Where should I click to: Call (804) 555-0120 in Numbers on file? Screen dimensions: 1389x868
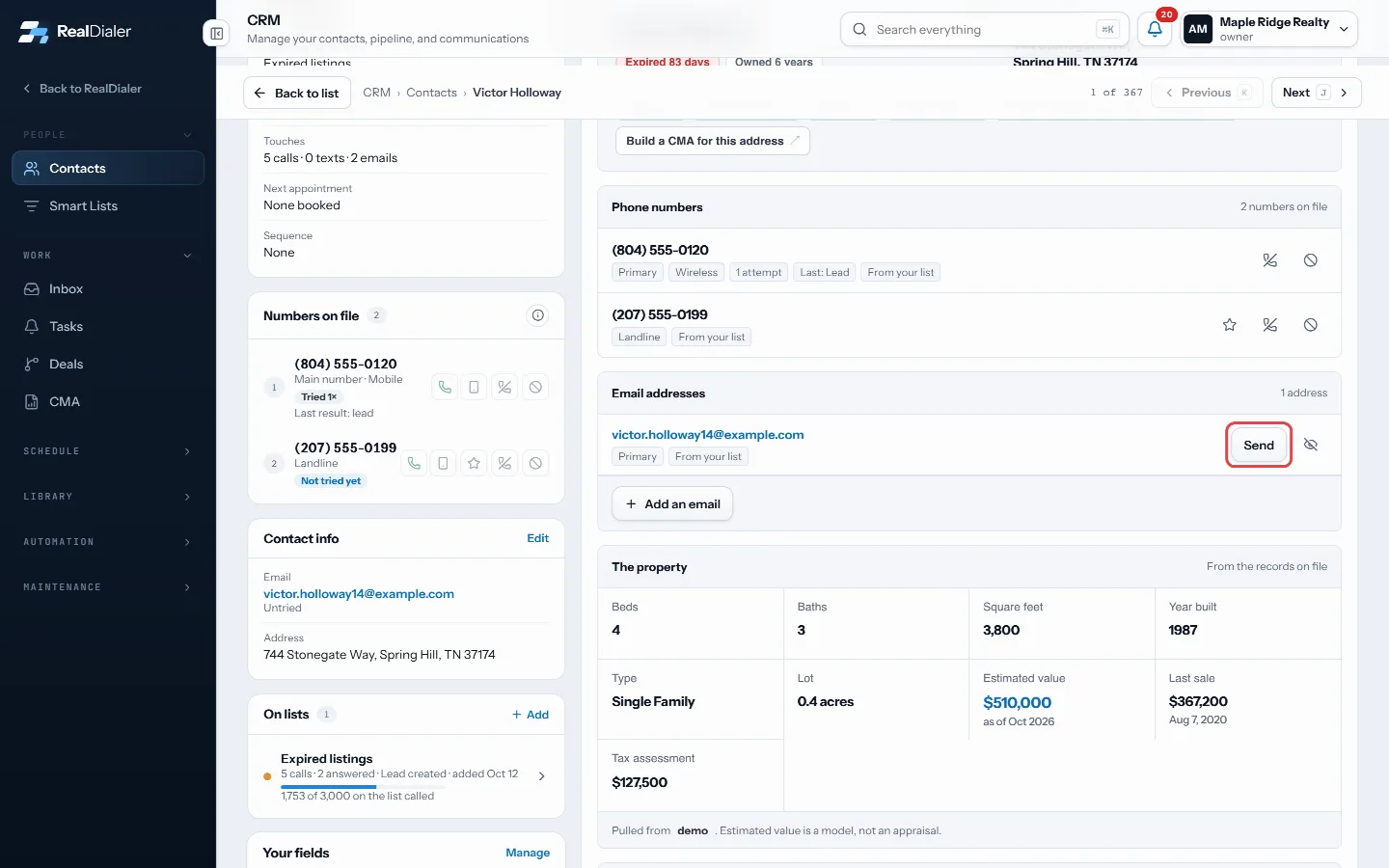445,387
